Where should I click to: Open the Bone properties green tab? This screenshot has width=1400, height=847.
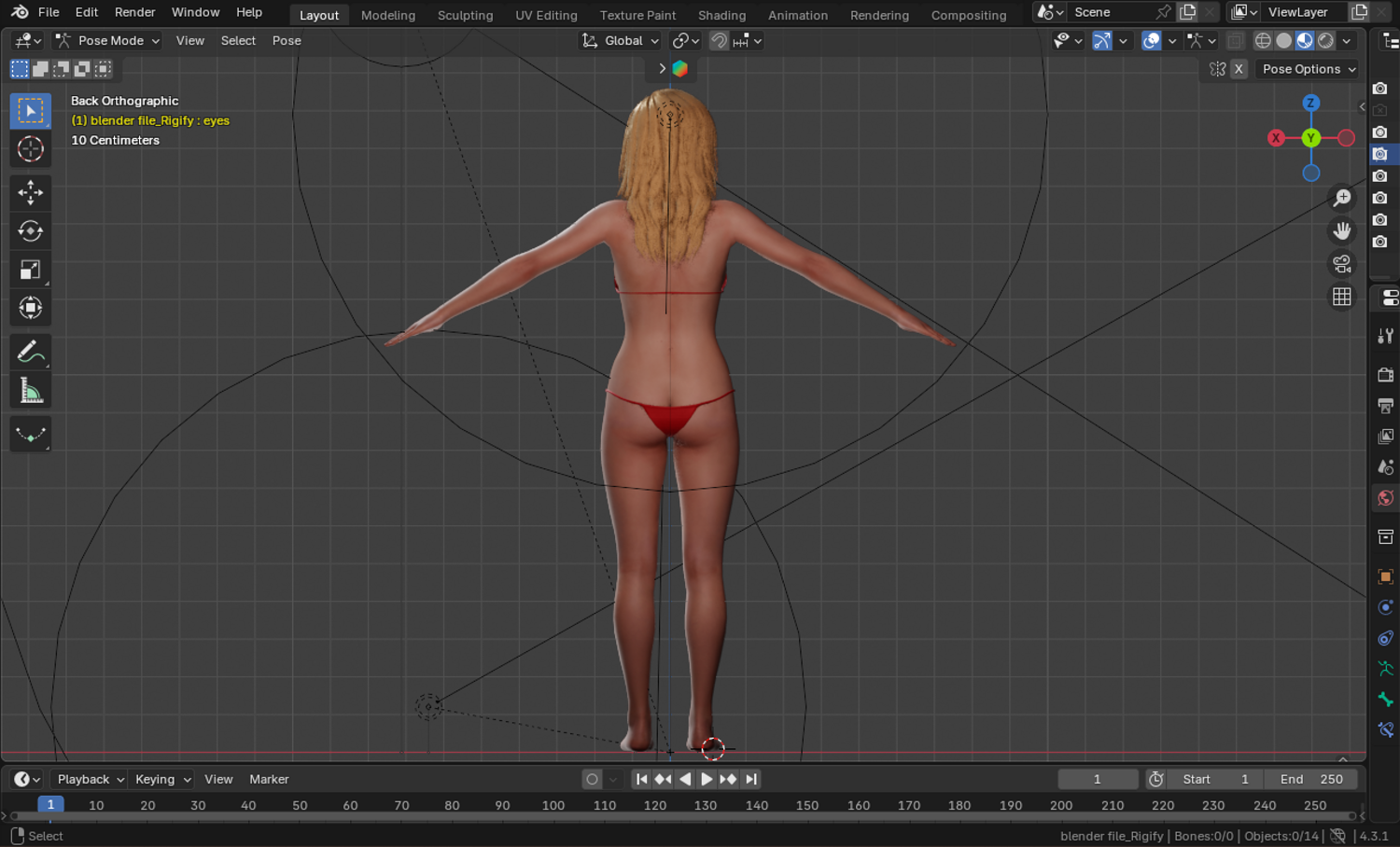pyautogui.click(x=1386, y=700)
